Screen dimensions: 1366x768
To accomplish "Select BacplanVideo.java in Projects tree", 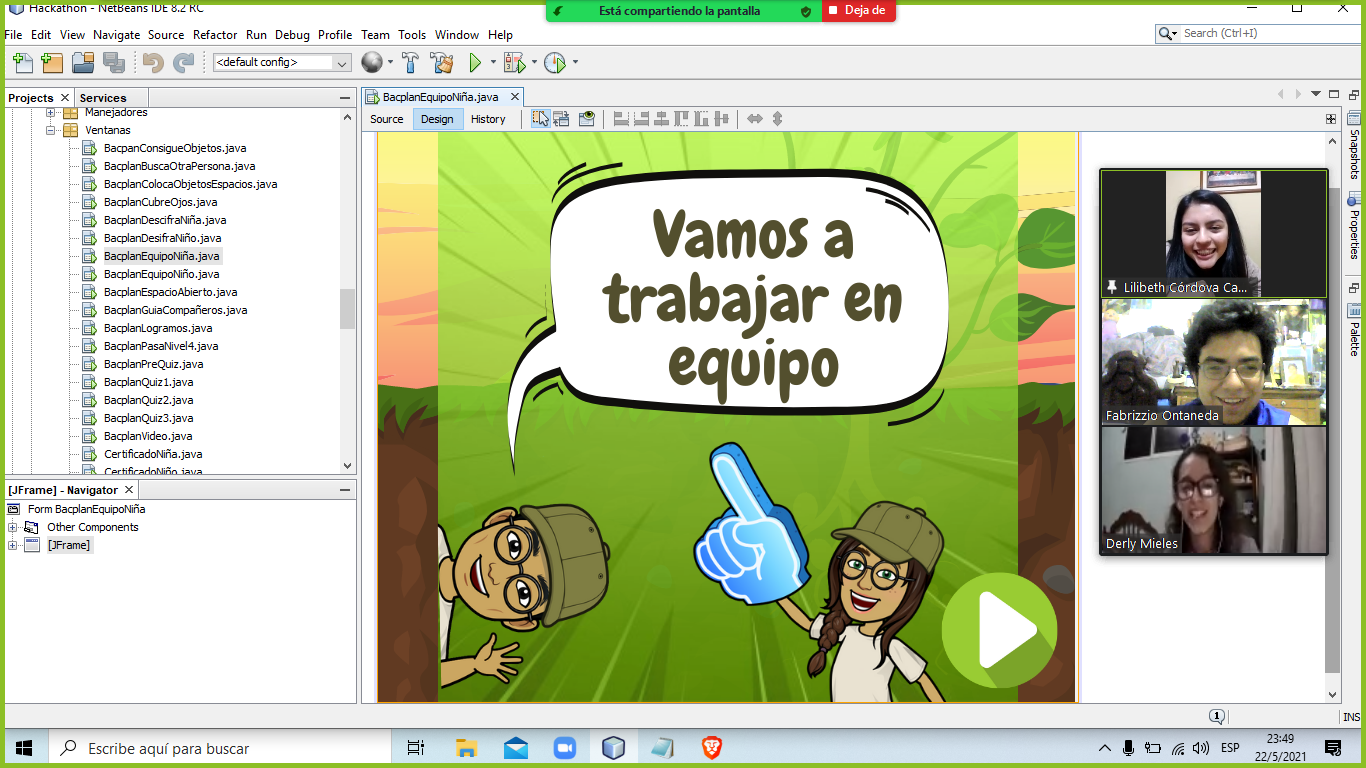I will (x=148, y=436).
